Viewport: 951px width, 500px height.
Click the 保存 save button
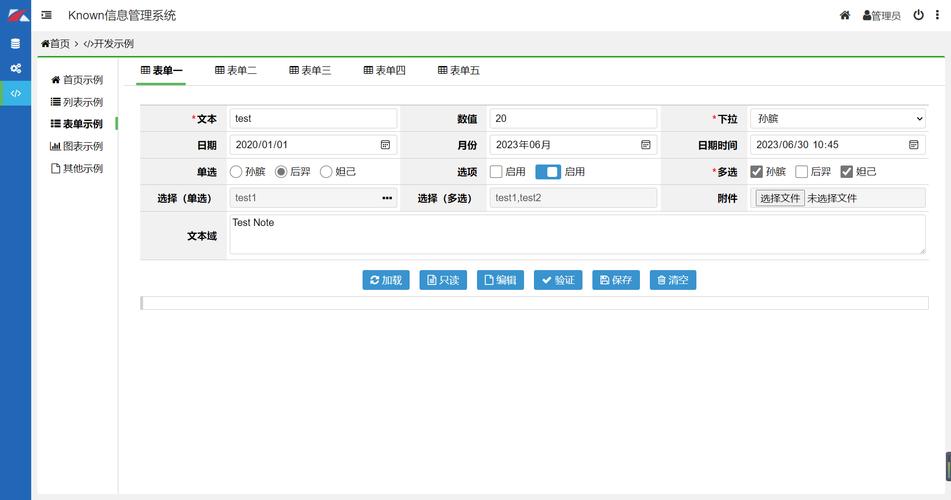[616, 280]
